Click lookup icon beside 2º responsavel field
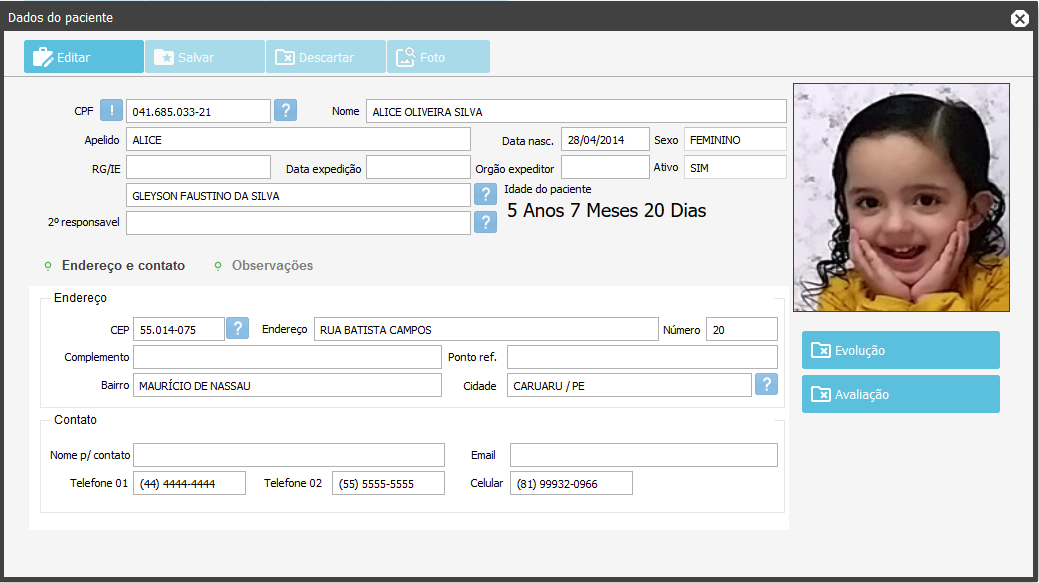 [x=485, y=222]
